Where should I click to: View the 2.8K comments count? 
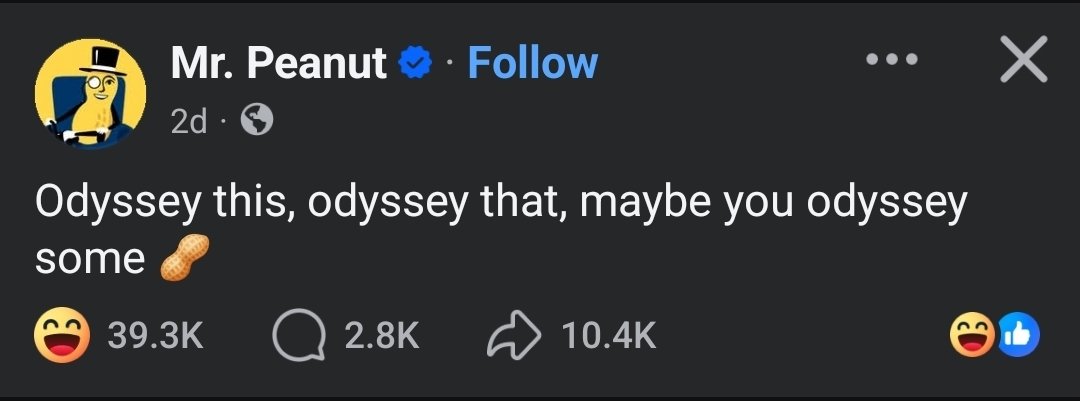pos(382,336)
